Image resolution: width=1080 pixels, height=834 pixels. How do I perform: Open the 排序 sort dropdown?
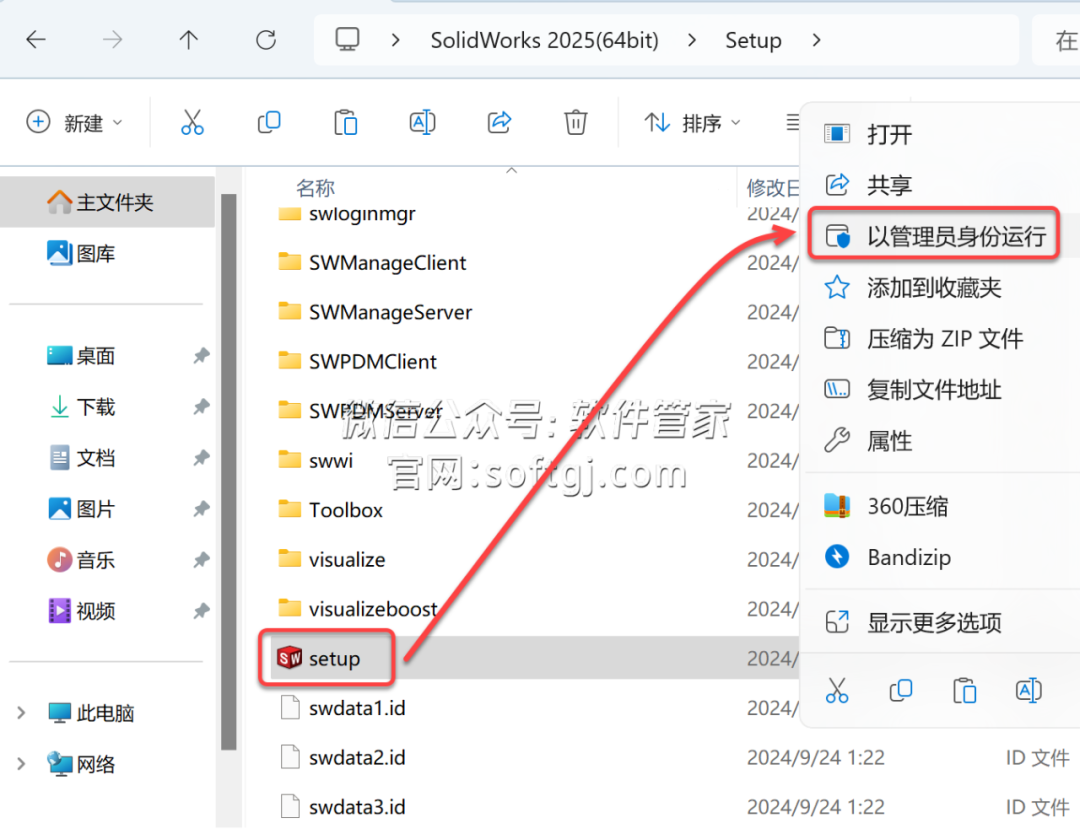point(692,123)
